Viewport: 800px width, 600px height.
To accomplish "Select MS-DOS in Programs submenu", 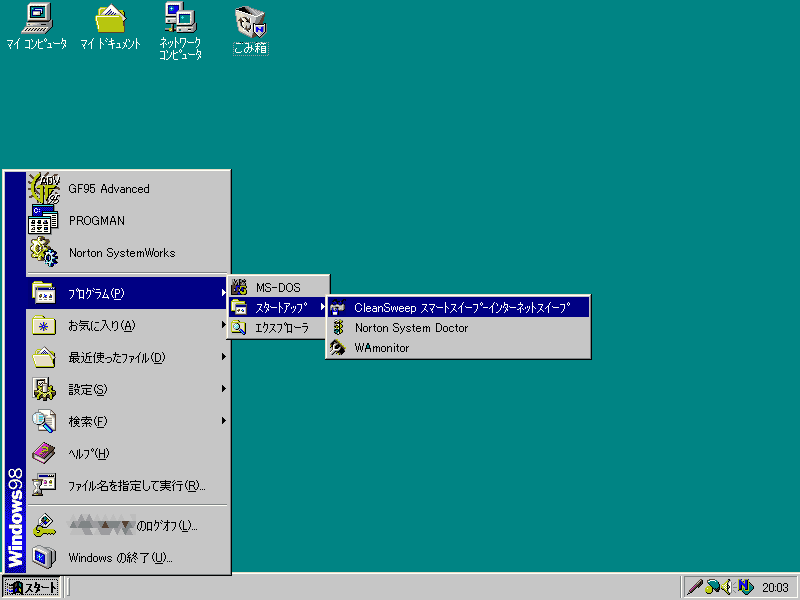I will click(x=279, y=287).
